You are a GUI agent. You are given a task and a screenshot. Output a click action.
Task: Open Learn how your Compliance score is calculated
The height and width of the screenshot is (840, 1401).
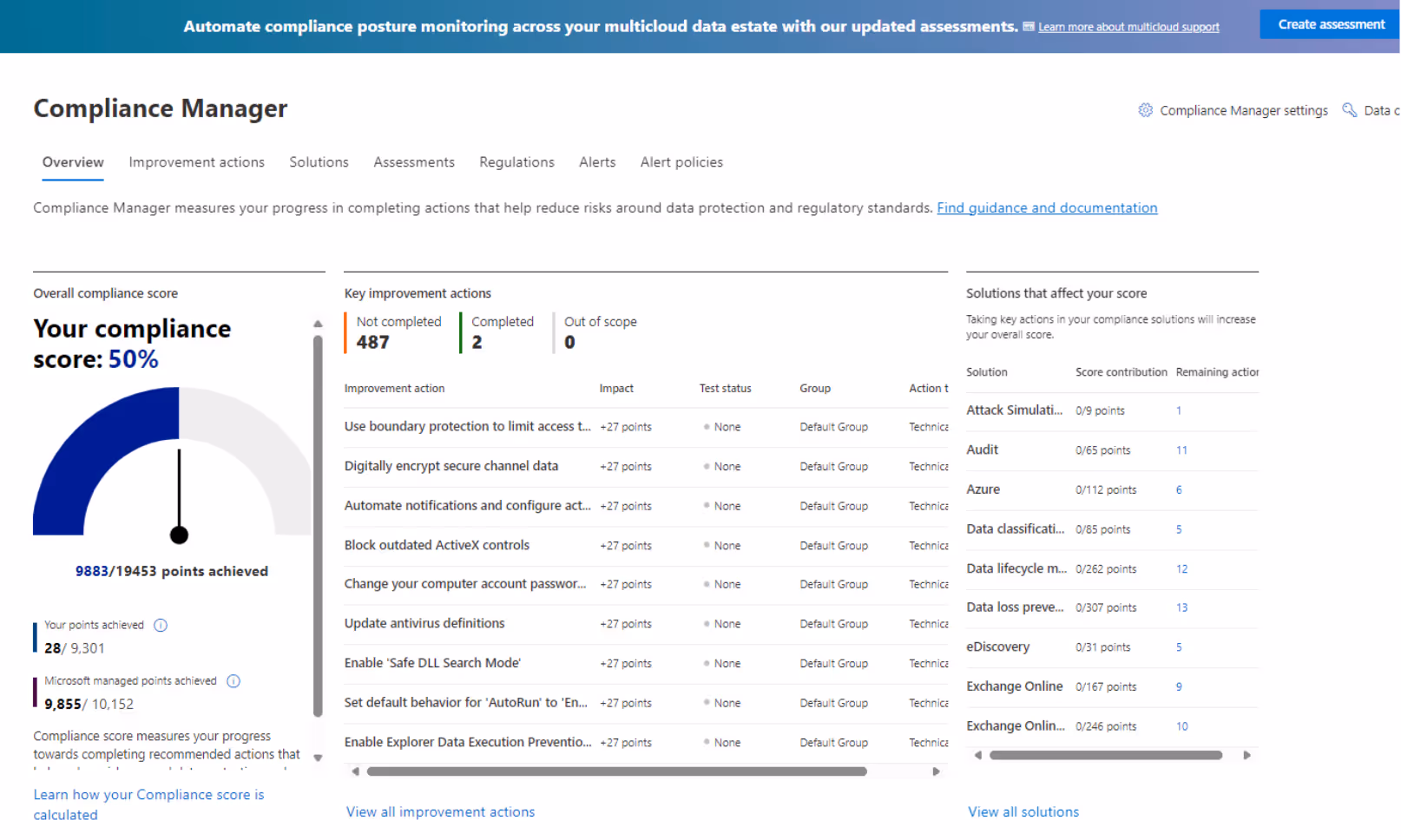pos(148,804)
